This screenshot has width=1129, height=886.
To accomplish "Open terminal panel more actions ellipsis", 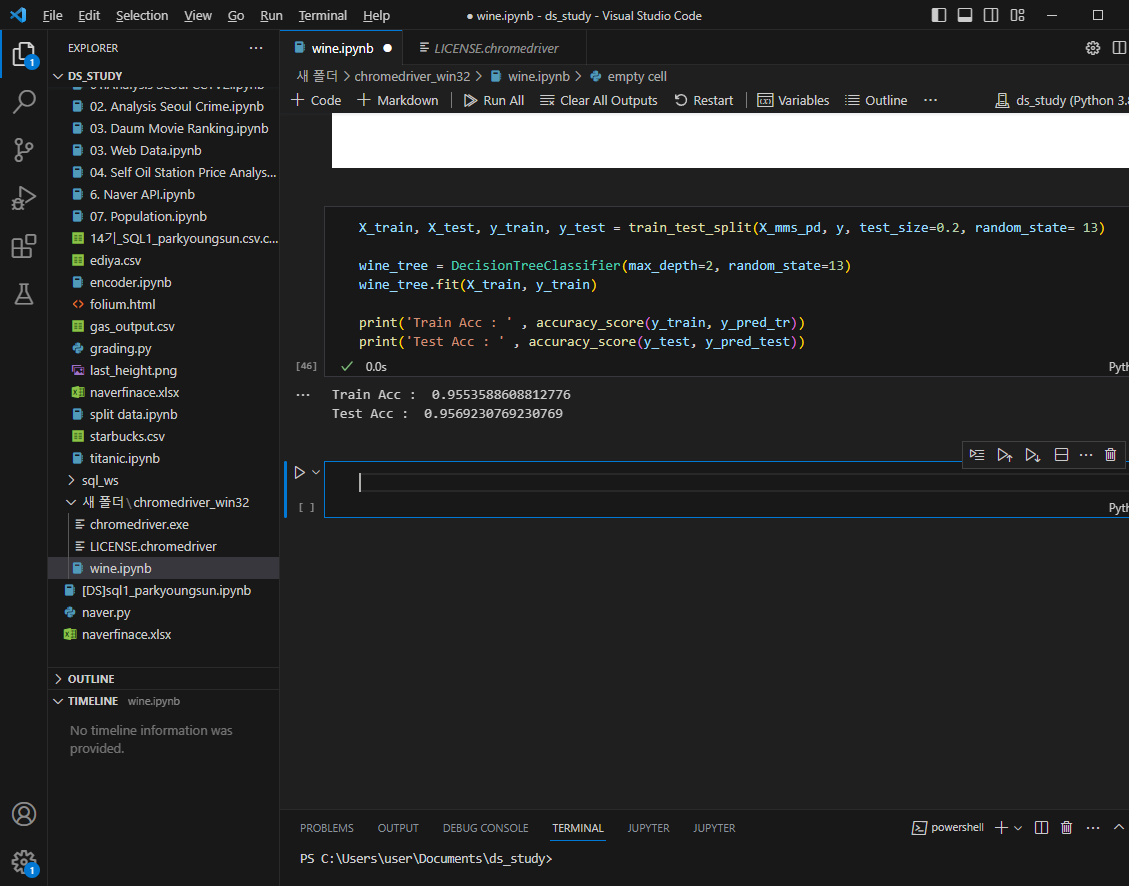I will pyautogui.click(x=1093, y=828).
